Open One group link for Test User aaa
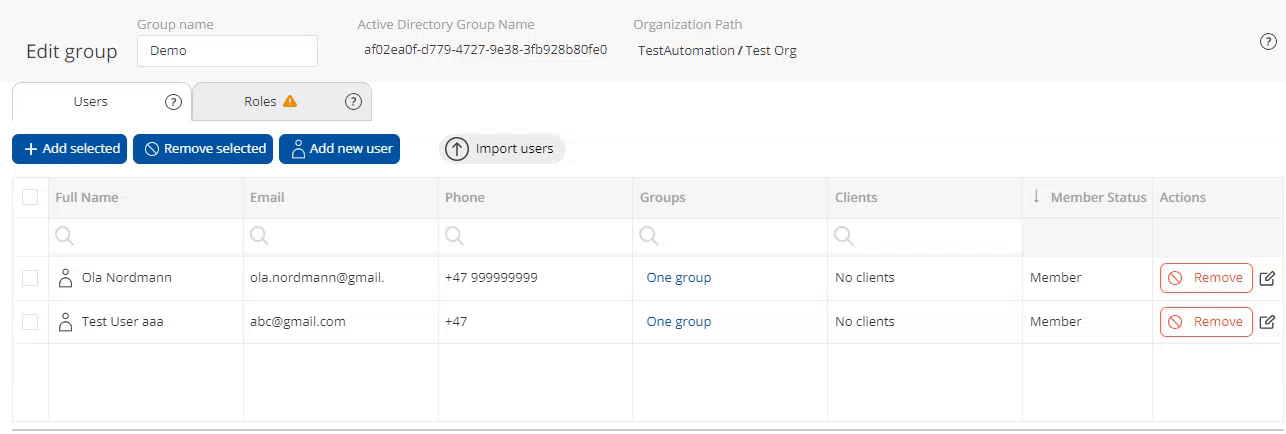 pos(678,322)
